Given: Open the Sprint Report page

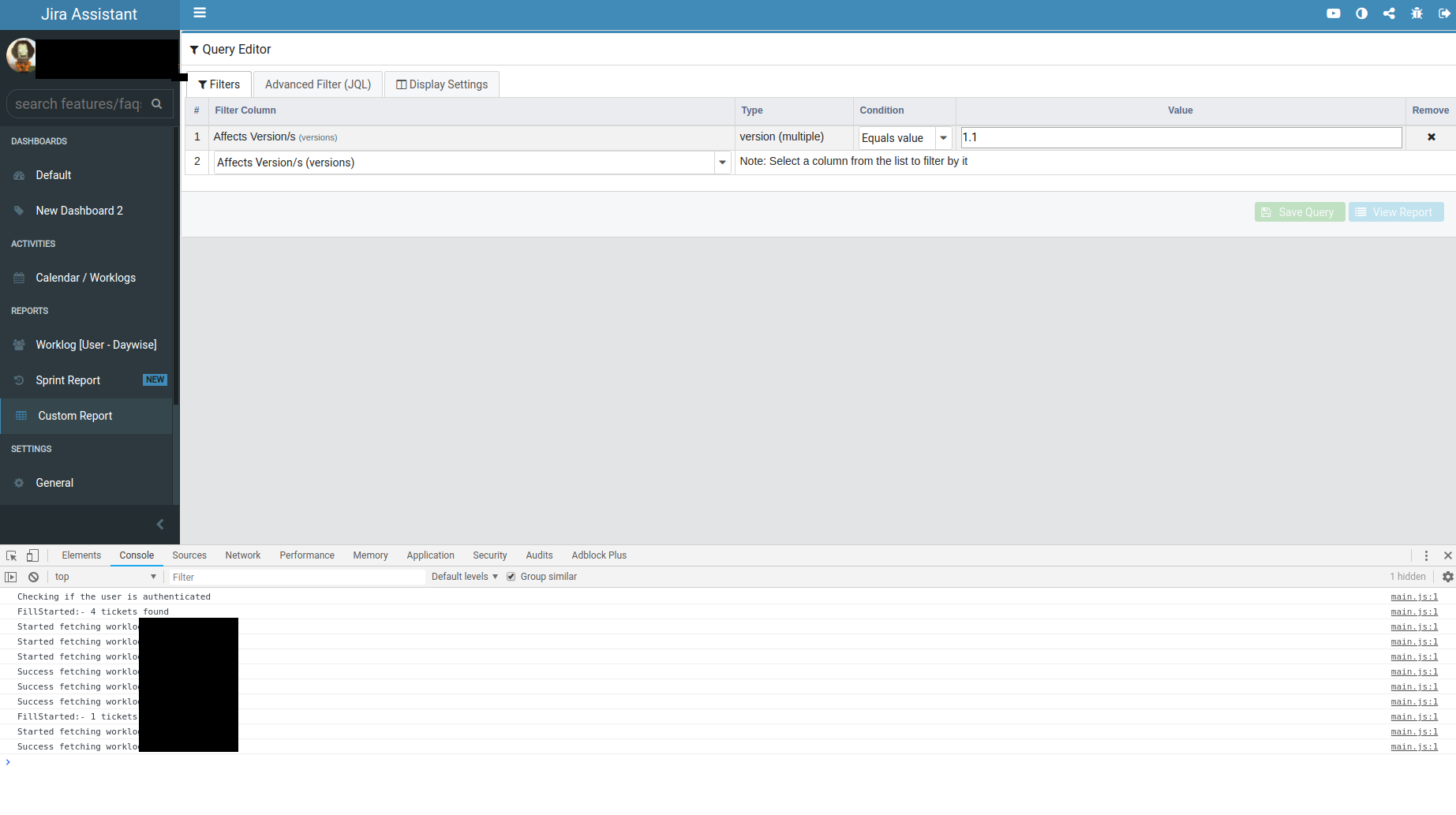Looking at the screenshot, I should pos(68,380).
